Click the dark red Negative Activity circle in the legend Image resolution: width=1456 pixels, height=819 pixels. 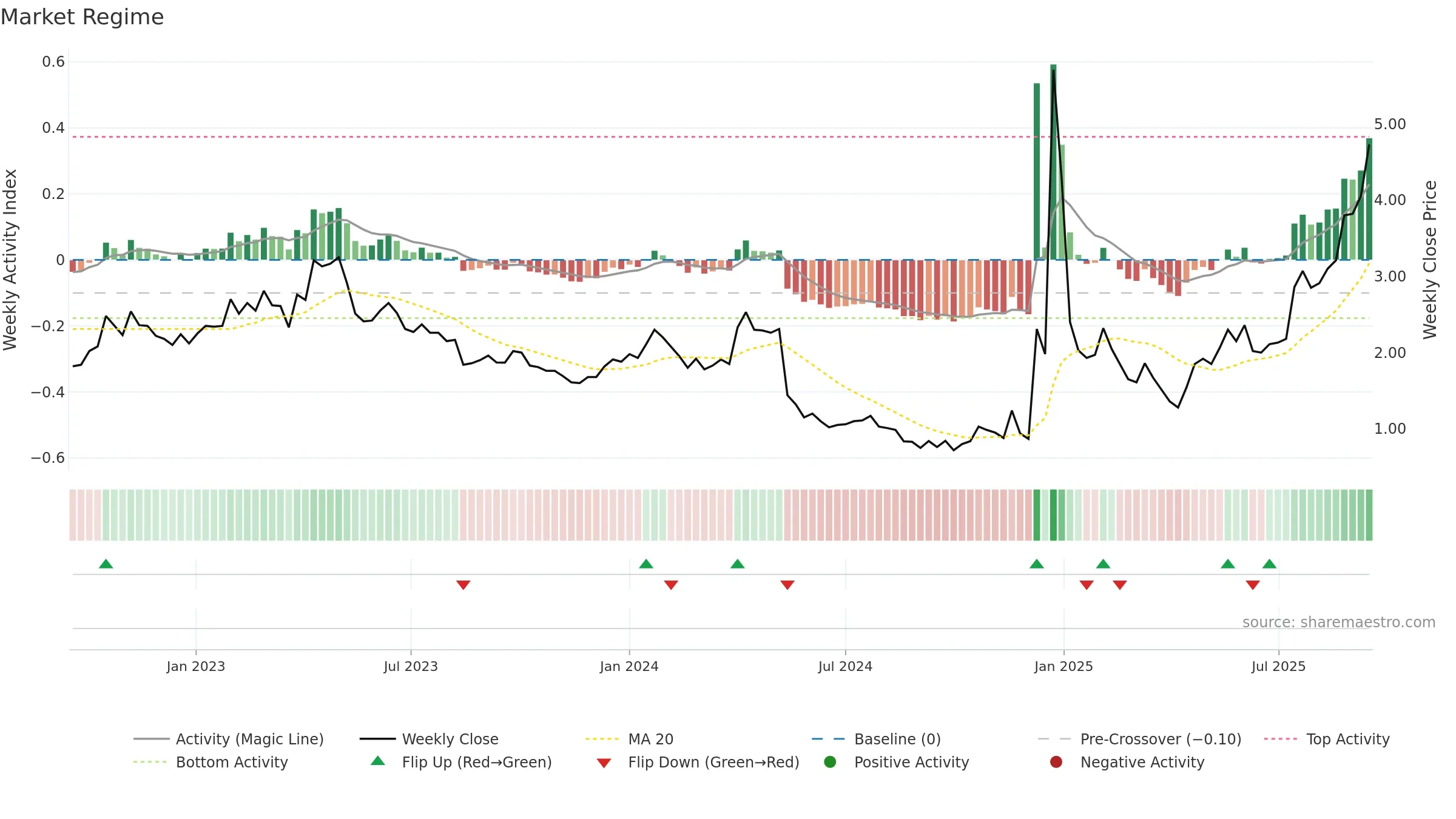[1056, 762]
